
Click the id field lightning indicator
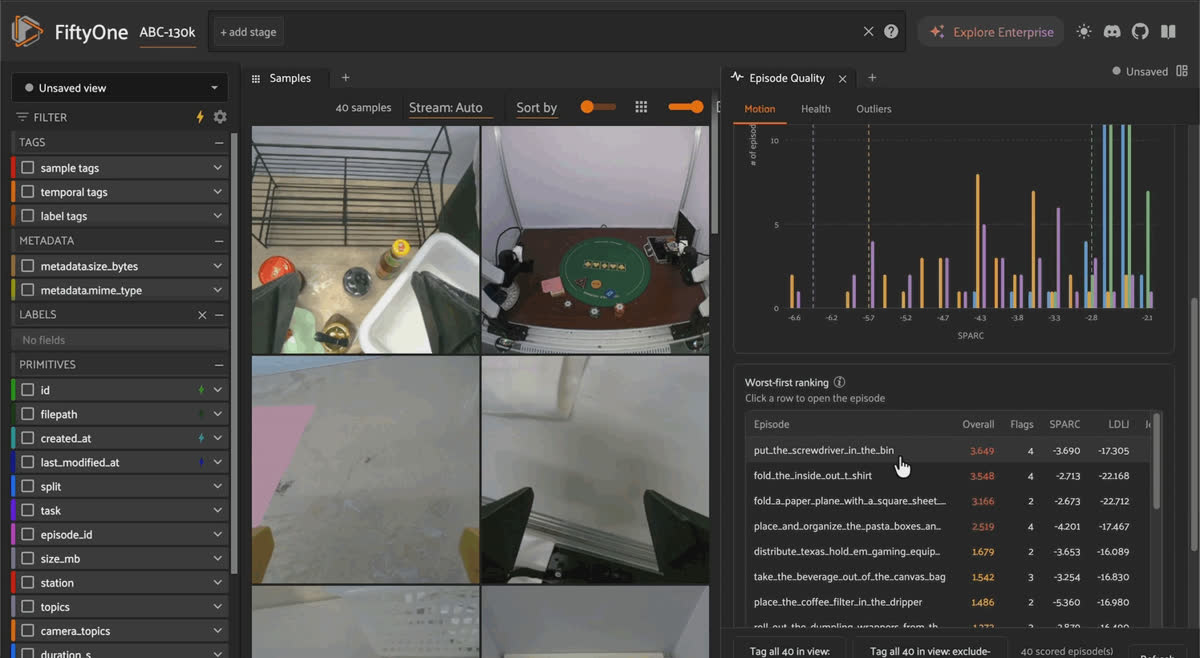pos(201,390)
